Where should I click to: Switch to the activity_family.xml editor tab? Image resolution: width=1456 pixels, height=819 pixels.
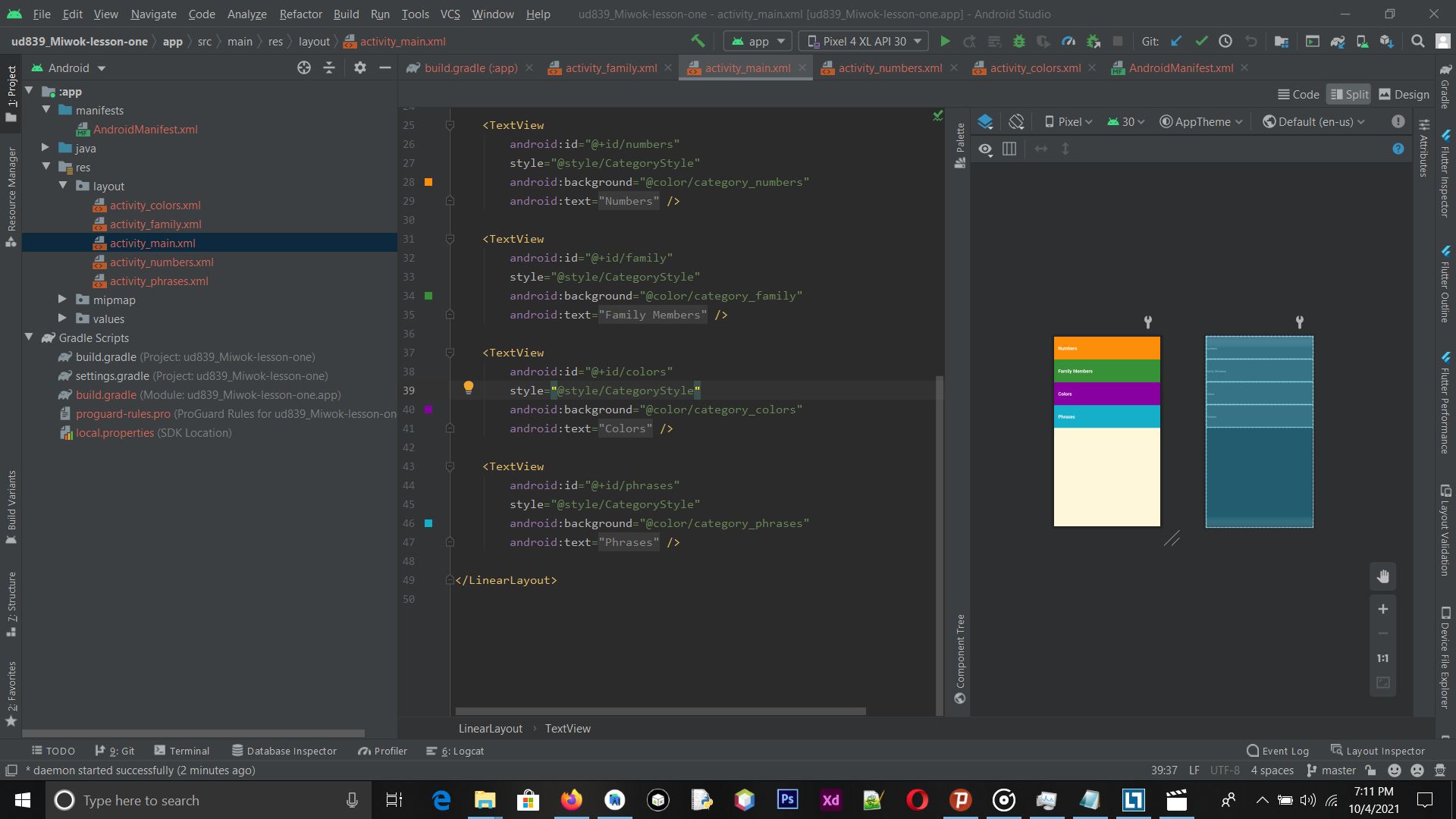(610, 67)
